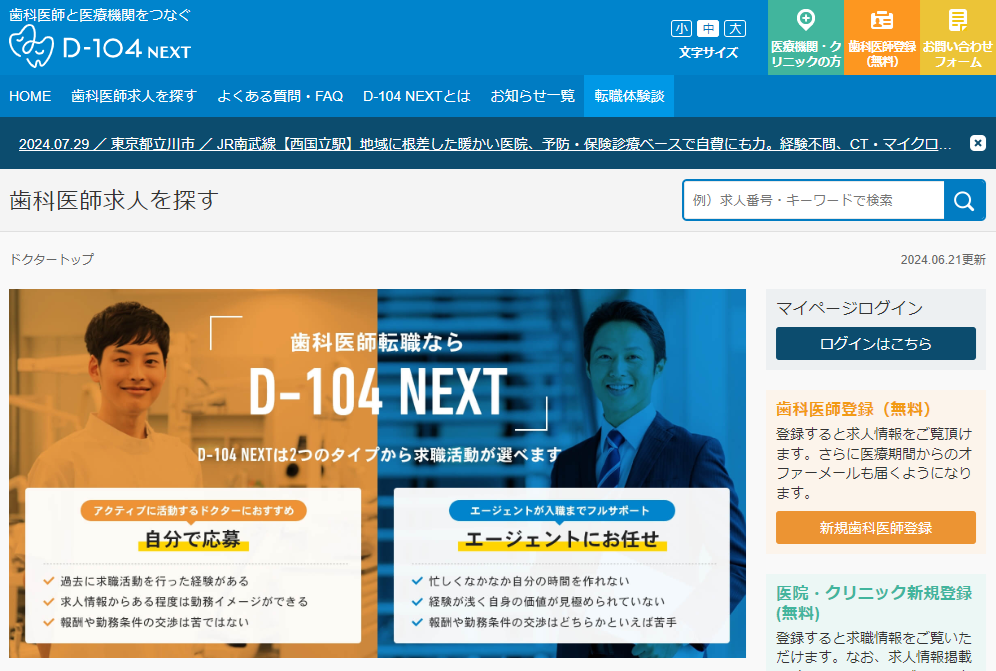The width and height of the screenshot is (996, 671).
Task: Click the アクティブに活動するドクターにおすすめ badge
Action: [193, 511]
